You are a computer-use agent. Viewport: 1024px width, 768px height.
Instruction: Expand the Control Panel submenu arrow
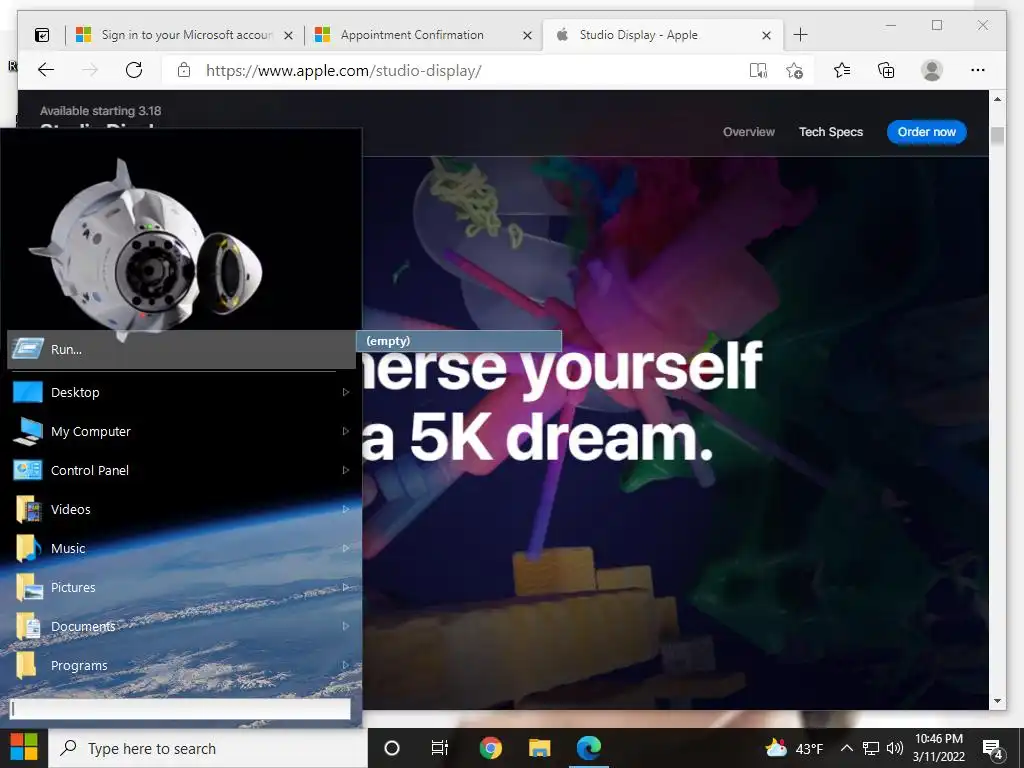click(x=346, y=470)
